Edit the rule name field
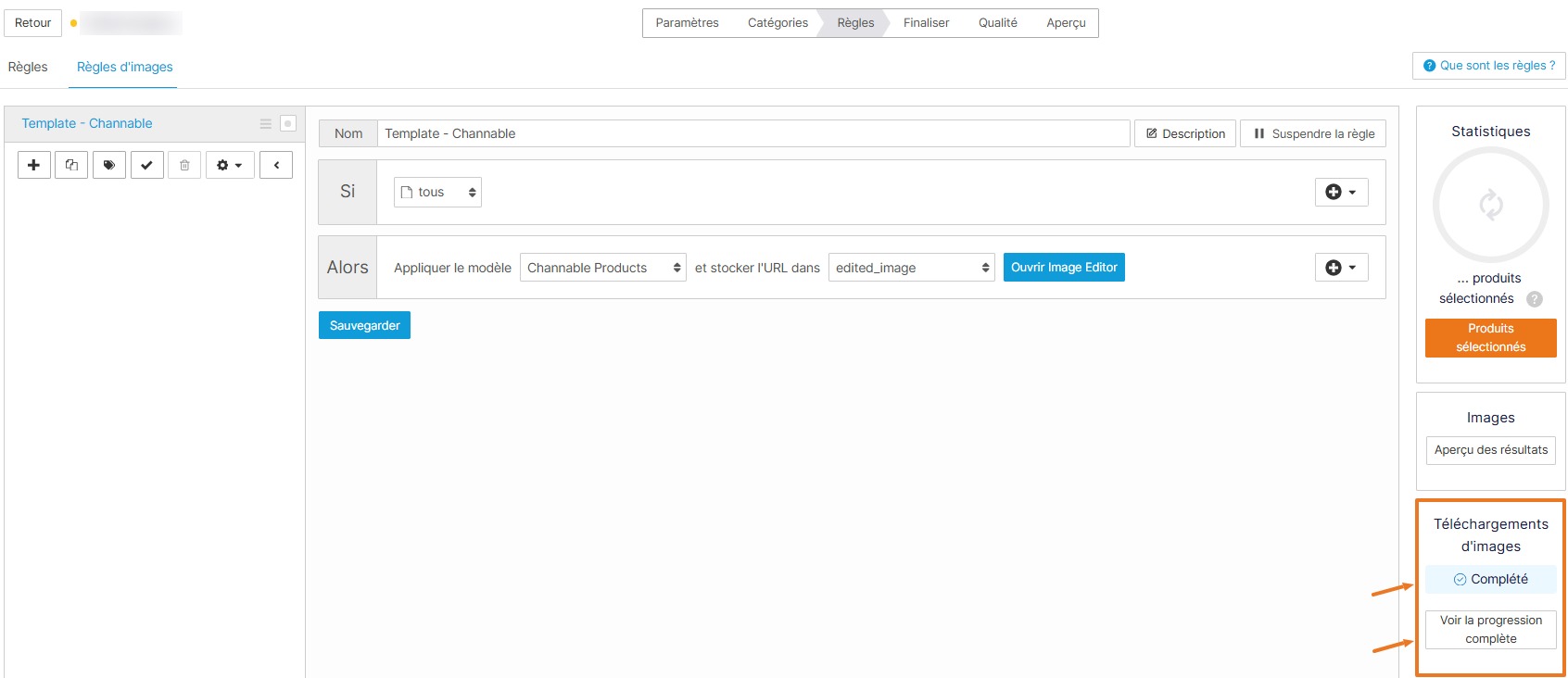 click(x=753, y=133)
